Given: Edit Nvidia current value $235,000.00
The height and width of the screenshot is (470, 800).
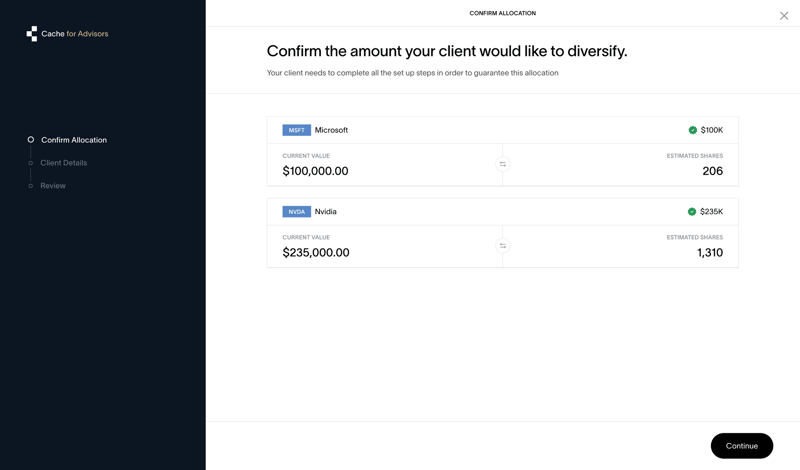Looking at the screenshot, I should [316, 253].
